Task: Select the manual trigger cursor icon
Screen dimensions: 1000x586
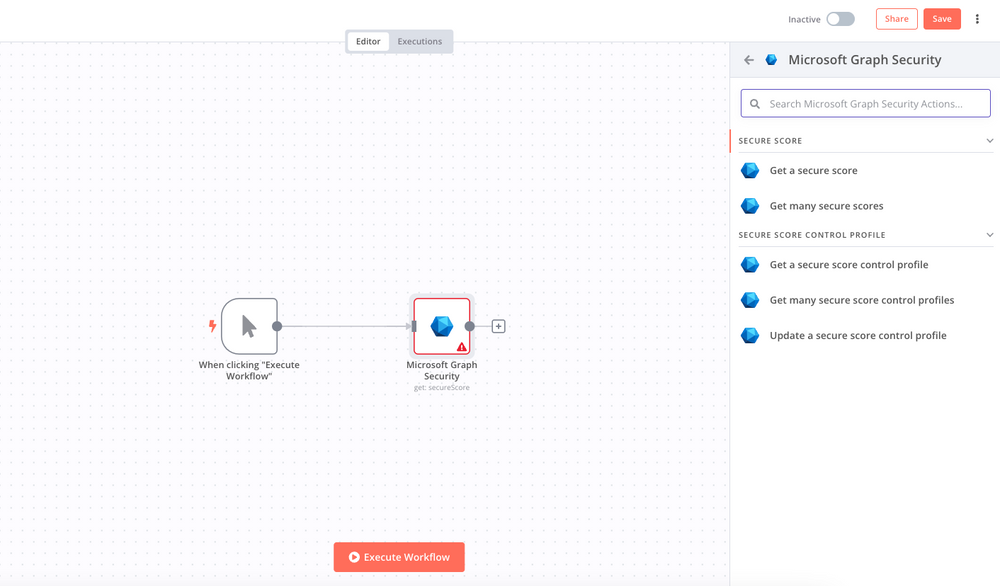Action: (249, 325)
